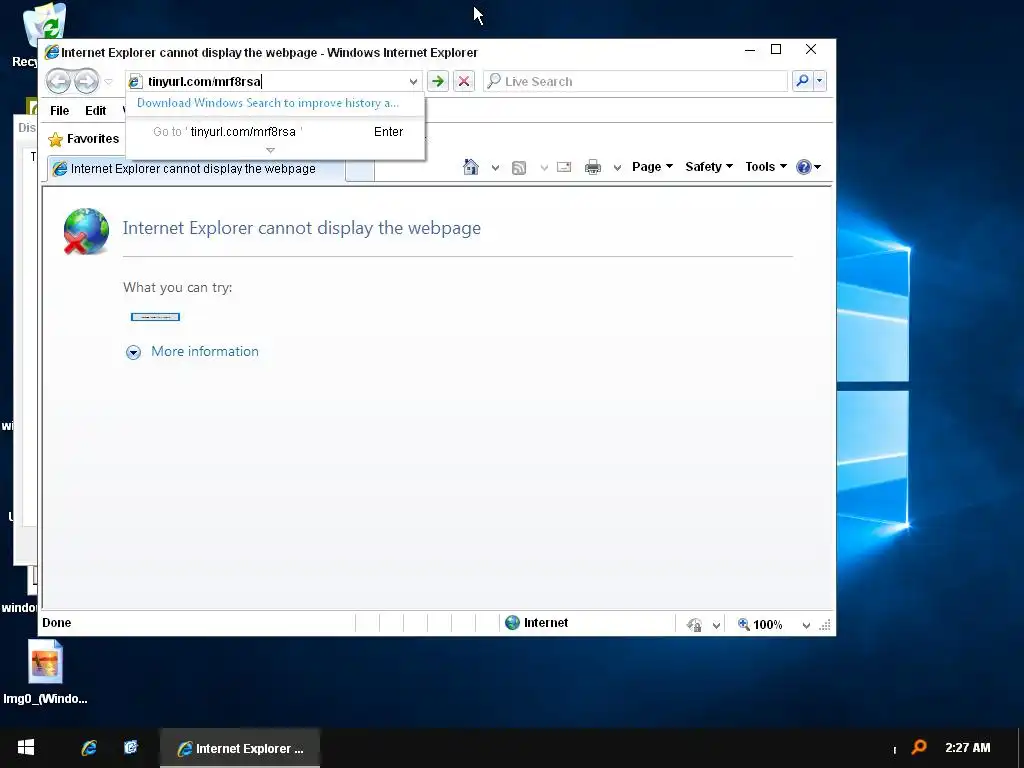Open the zoom level dropdown arrow
Screen dimensions: 1024x768
[x=806, y=626]
